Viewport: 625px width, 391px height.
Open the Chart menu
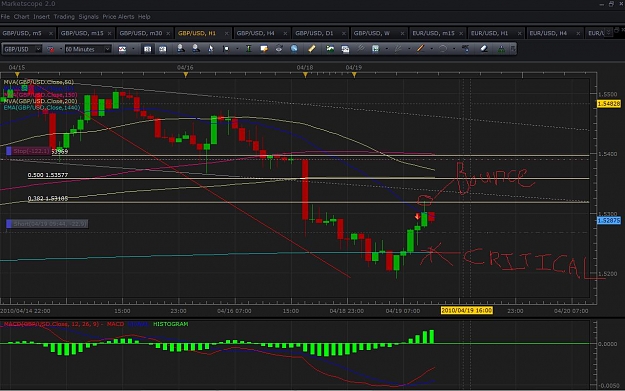click(22, 17)
